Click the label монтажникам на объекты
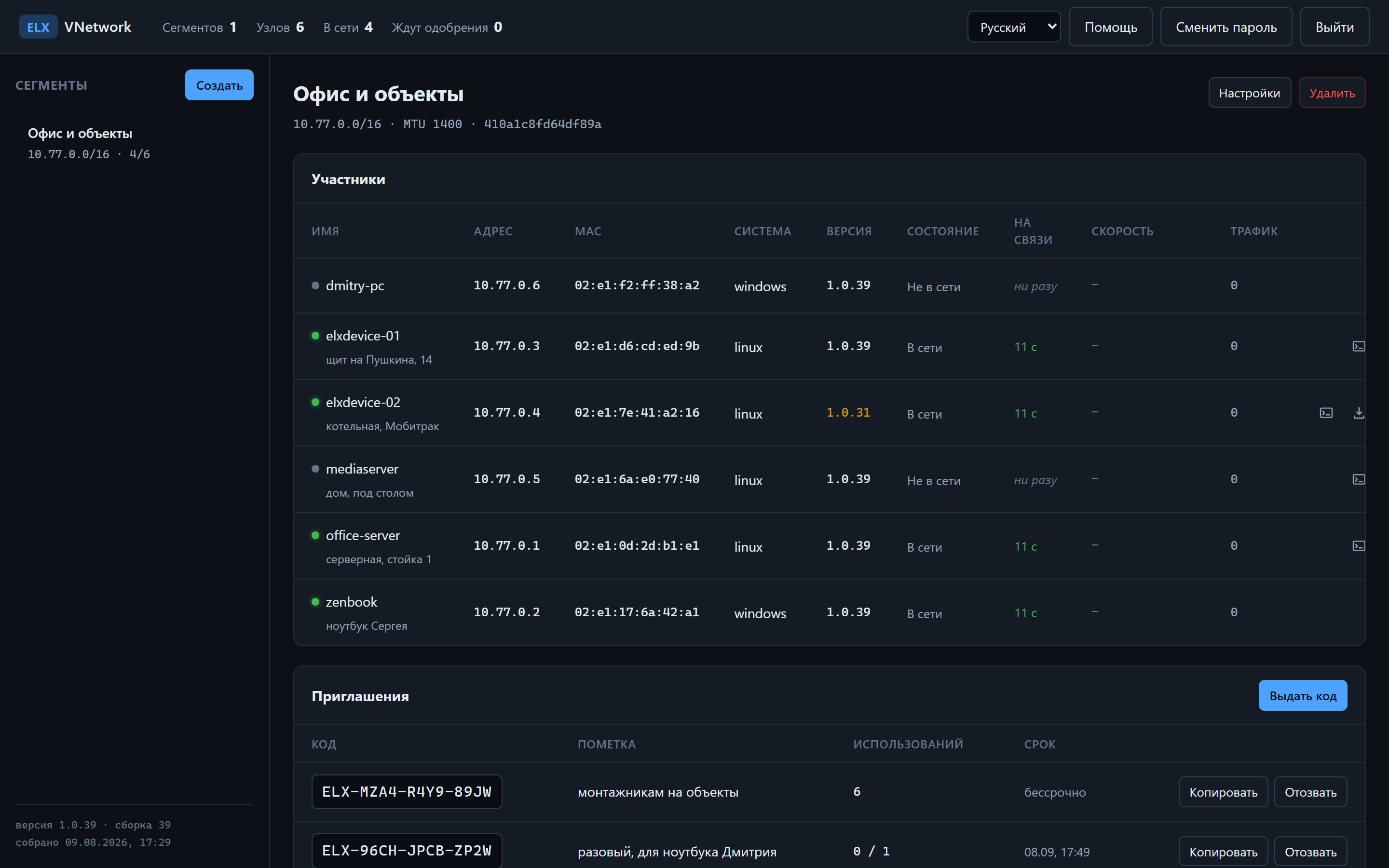The width and height of the screenshot is (1389, 868). click(x=658, y=792)
